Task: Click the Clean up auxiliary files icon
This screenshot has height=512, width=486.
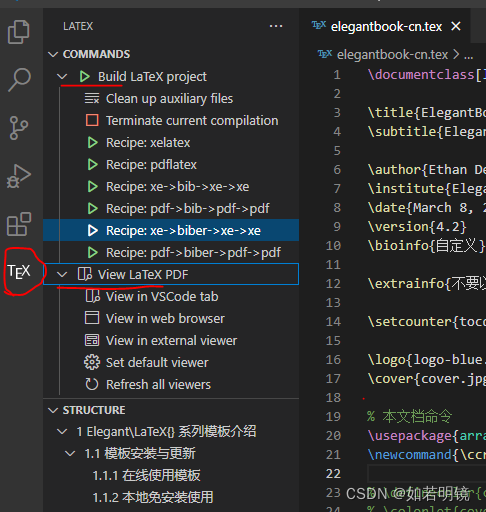Action: point(92,99)
